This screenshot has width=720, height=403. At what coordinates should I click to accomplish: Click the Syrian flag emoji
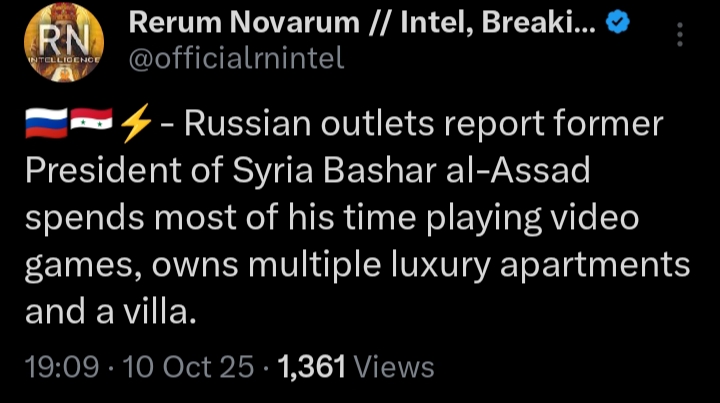pyautogui.click(x=93, y=124)
